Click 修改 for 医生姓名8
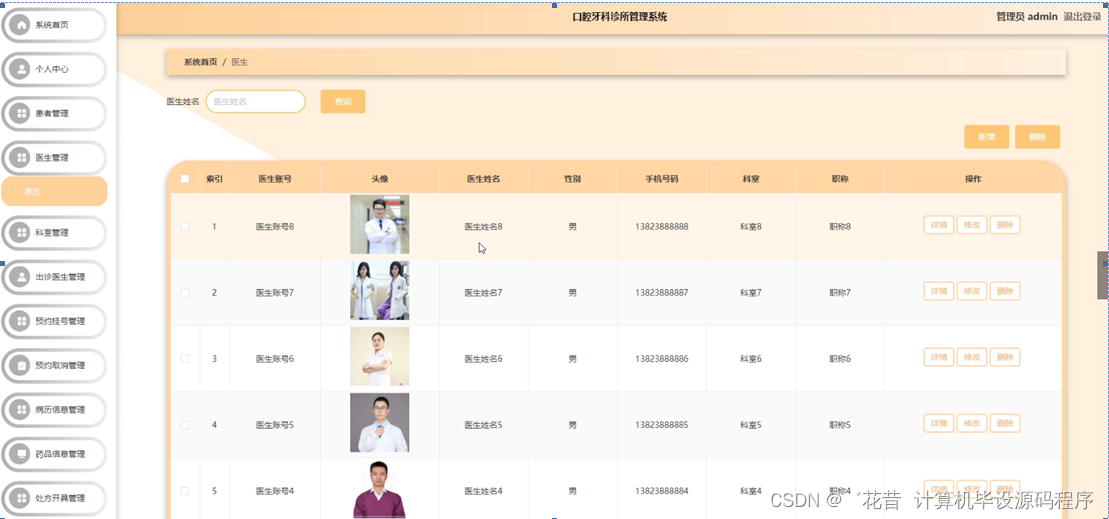The image size is (1109, 519). [x=972, y=225]
